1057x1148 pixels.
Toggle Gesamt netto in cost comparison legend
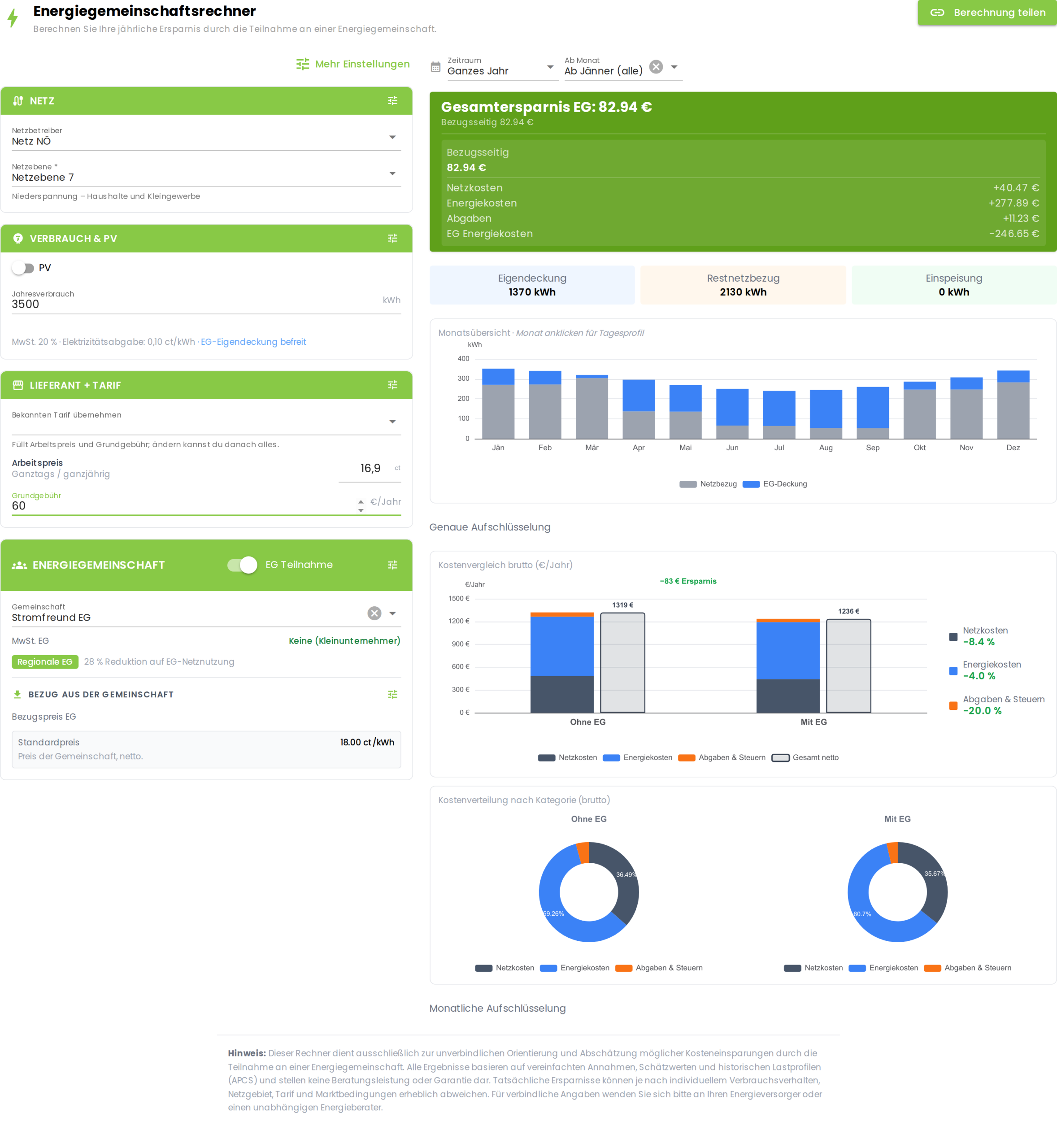(x=805, y=758)
